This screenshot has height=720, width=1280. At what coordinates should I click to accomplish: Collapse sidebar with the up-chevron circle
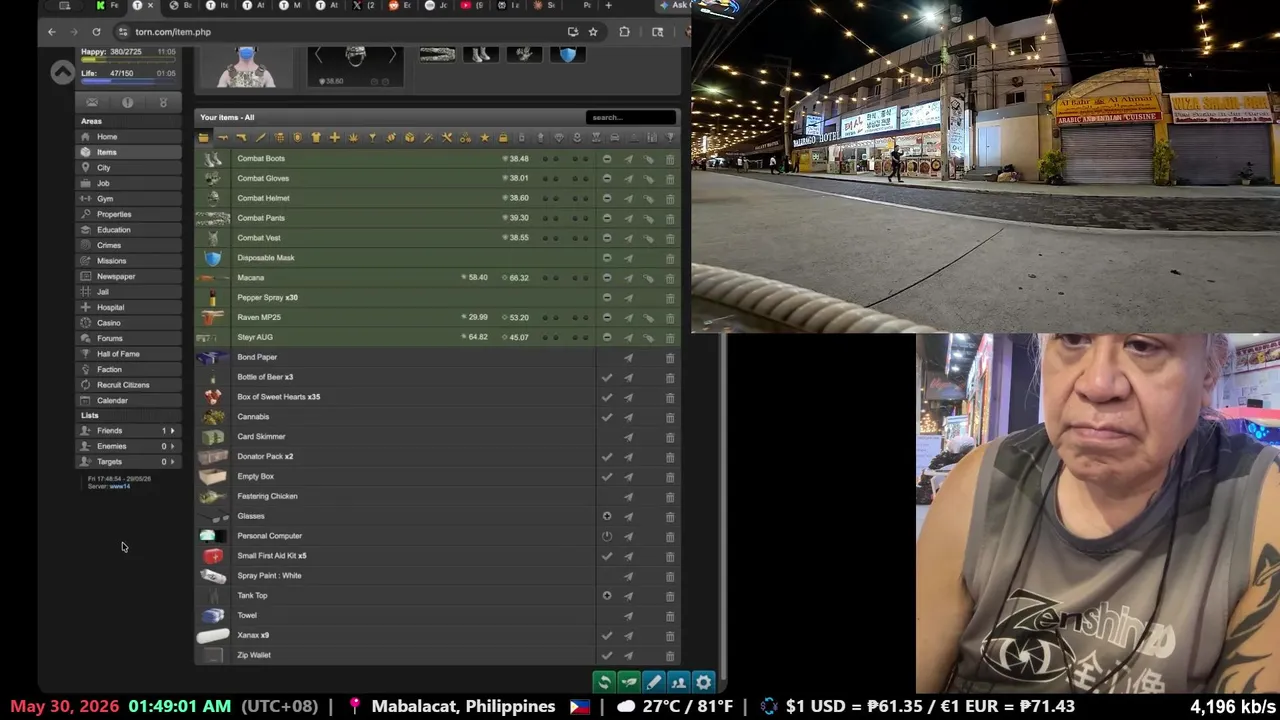coord(62,72)
